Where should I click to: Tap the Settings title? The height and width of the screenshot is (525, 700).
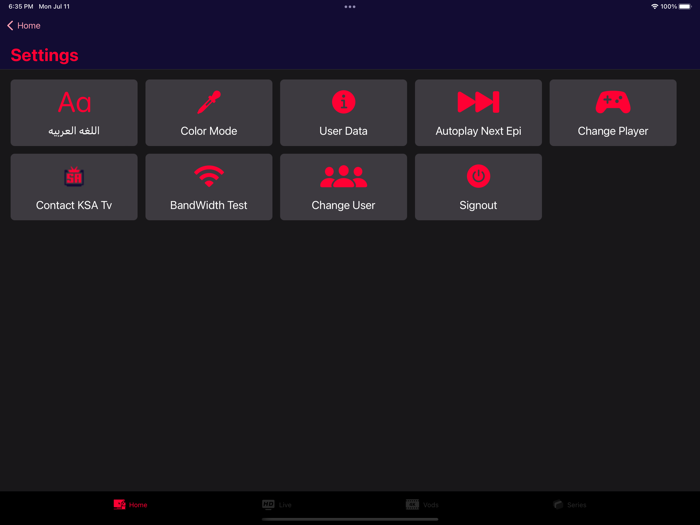pos(45,55)
